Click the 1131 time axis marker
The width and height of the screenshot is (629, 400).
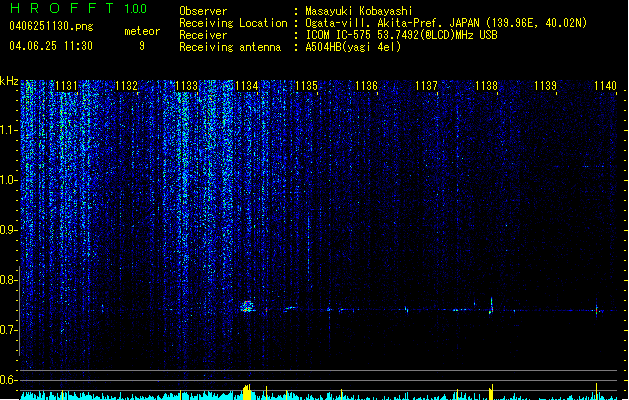pyautogui.click(x=66, y=86)
